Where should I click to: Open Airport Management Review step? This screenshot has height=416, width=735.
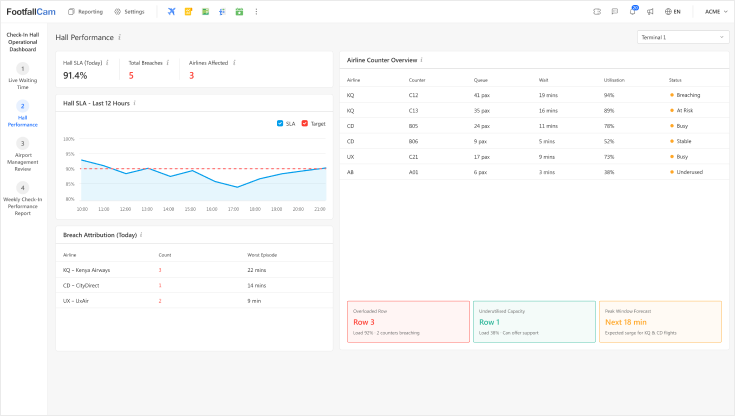tap(23, 151)
